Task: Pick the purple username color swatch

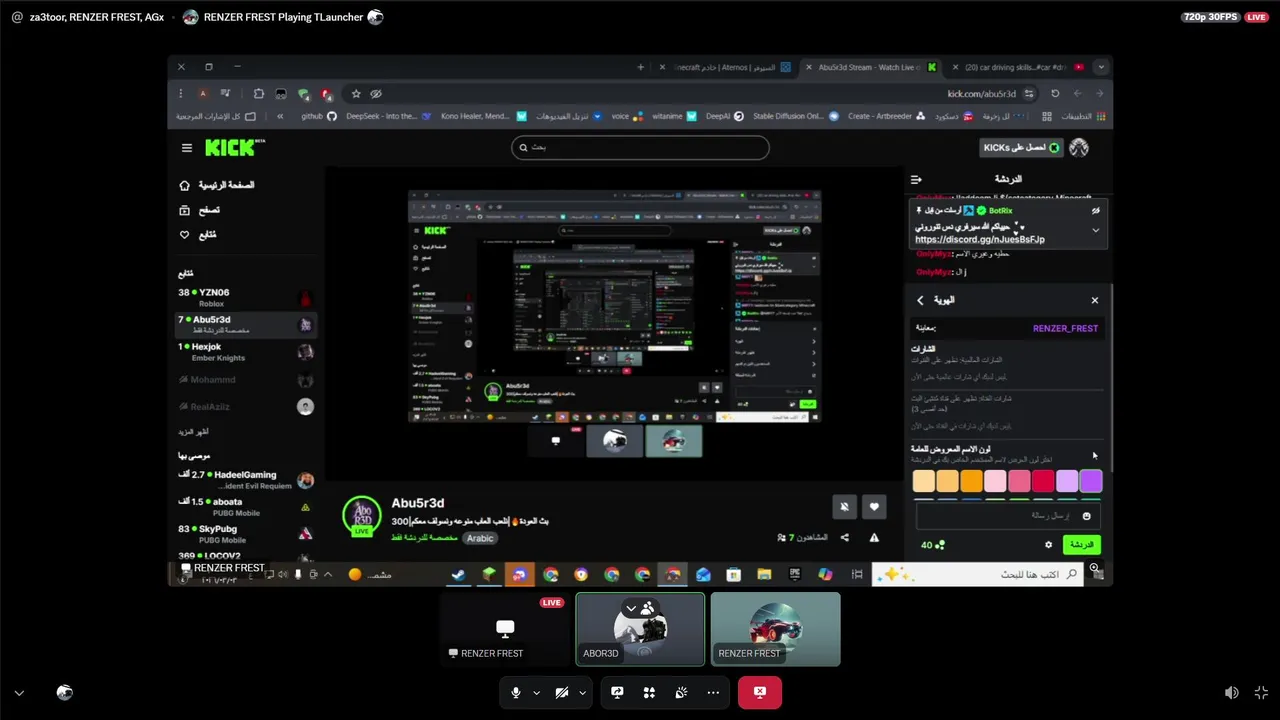Action: pos(1091,482)
